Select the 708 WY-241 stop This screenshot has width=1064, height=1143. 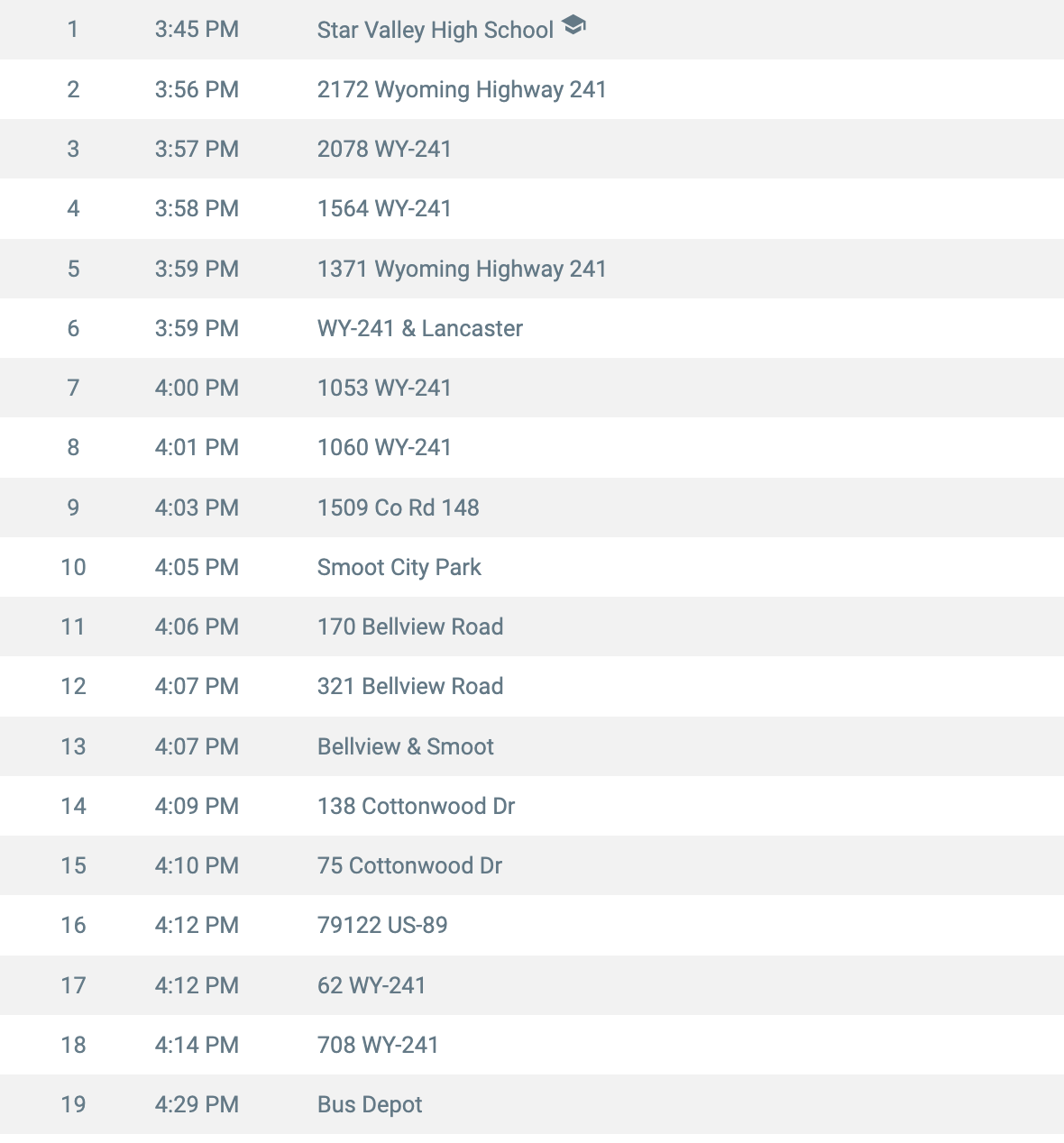pyautogui.click(x=532, y=1045)
